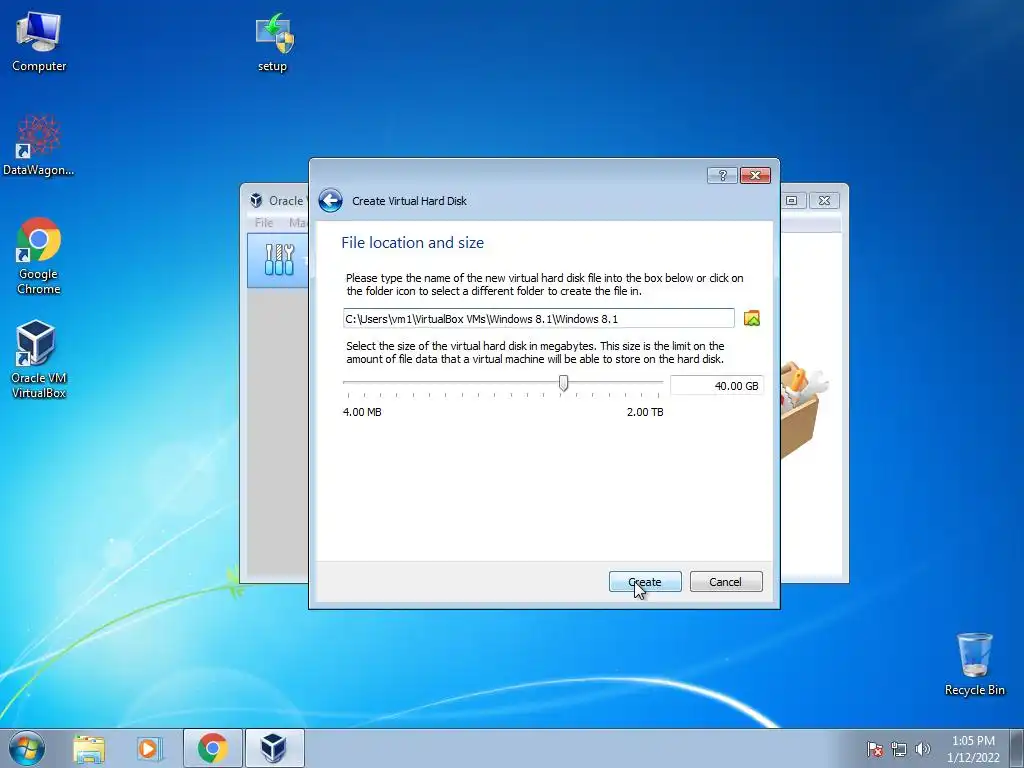Select the DataWagon desktop shortcut
Screen dimensions: 1024x768
pos(39,145)
